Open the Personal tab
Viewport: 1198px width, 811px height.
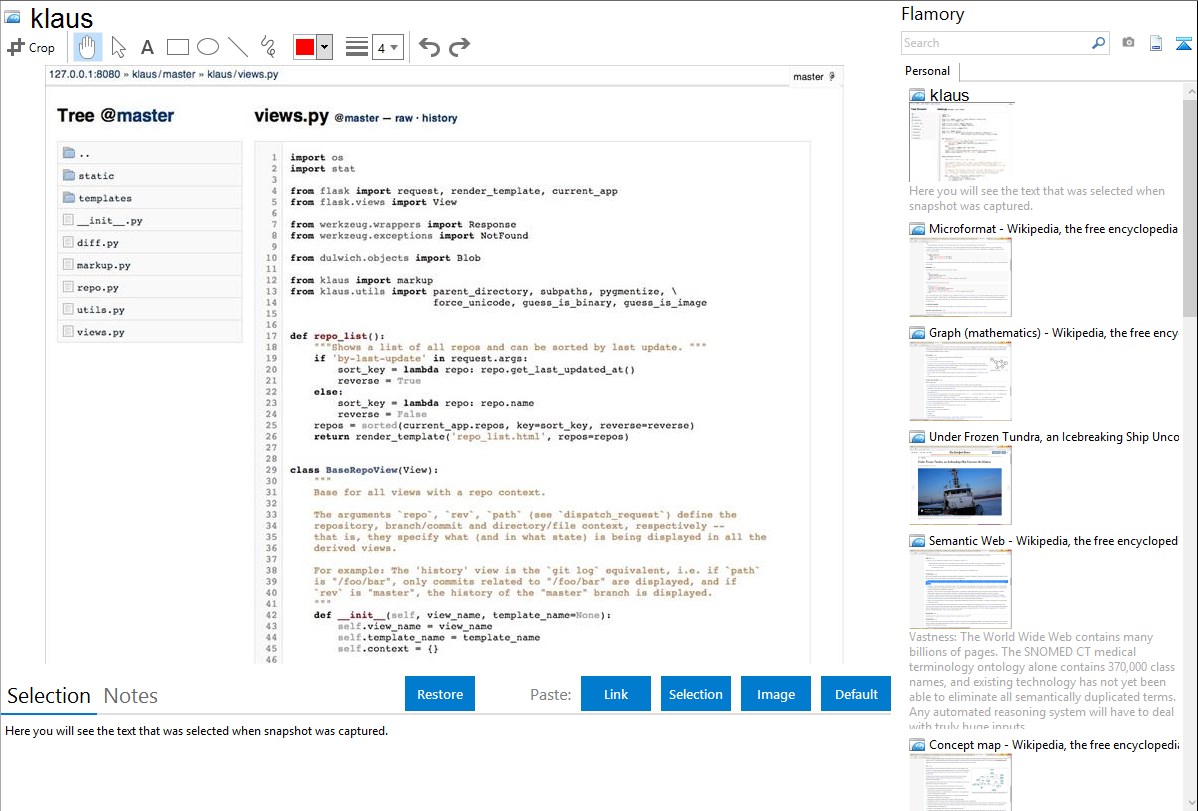pyautogui.click(x=927, y=71)
